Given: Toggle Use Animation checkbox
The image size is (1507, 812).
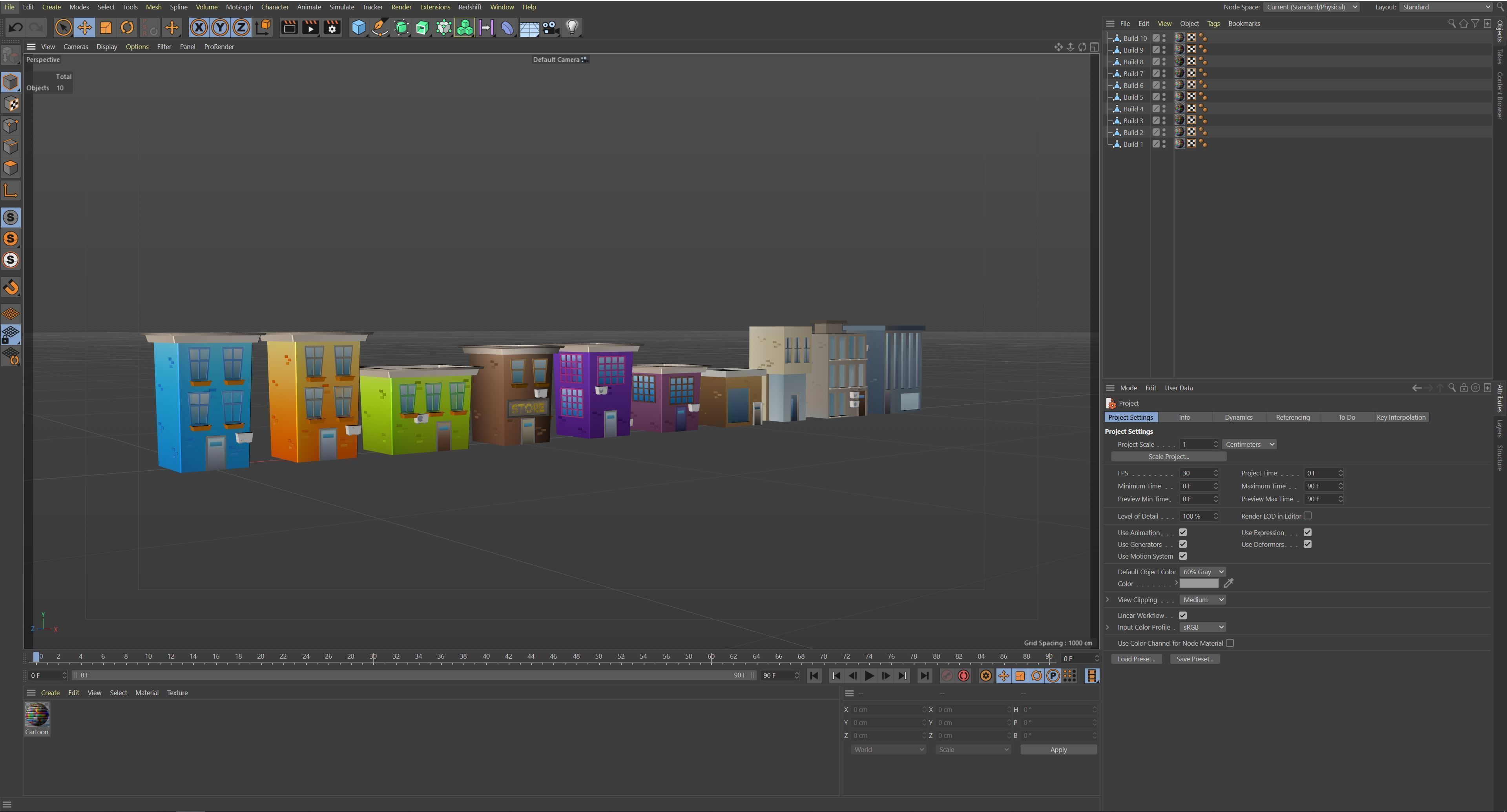Looking at the screenshot, I should tap(1183, 533).
